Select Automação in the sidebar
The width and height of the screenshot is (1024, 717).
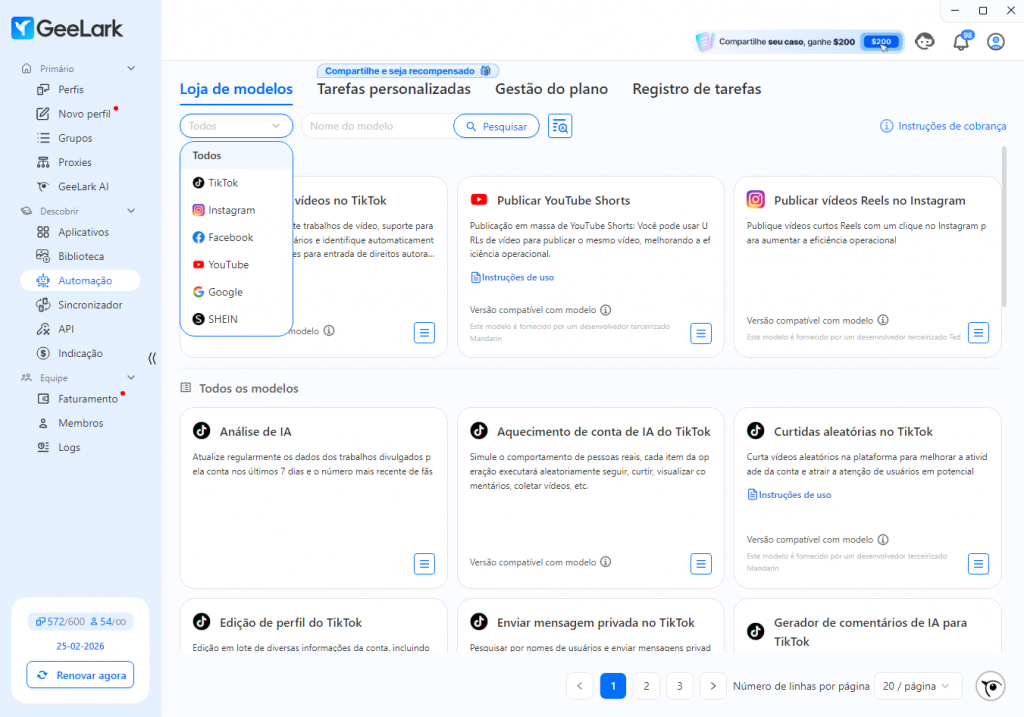(80, 280)
